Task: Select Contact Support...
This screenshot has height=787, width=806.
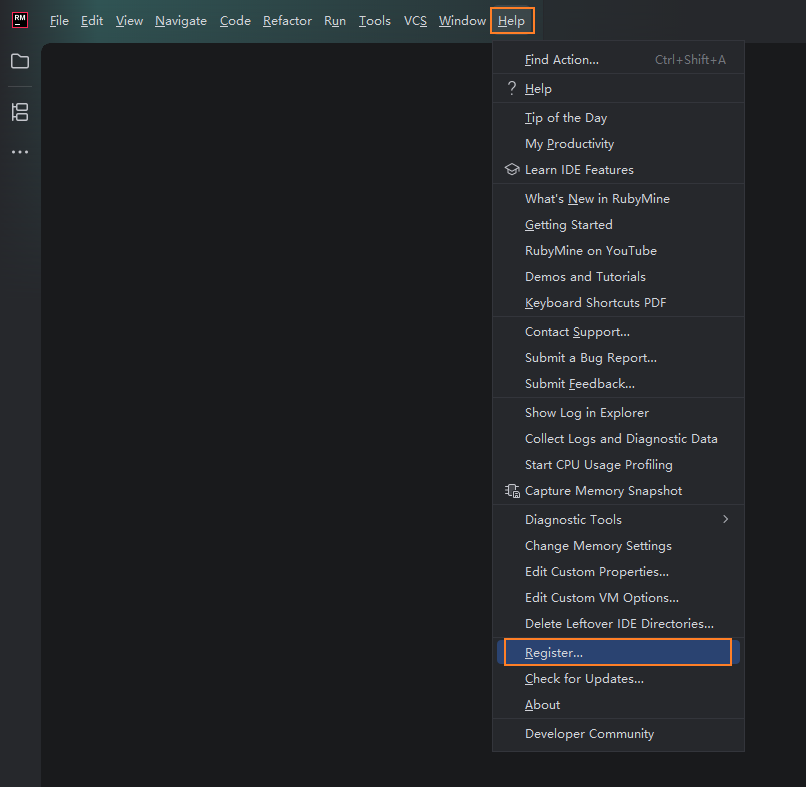Action: [x=618, y=332]
